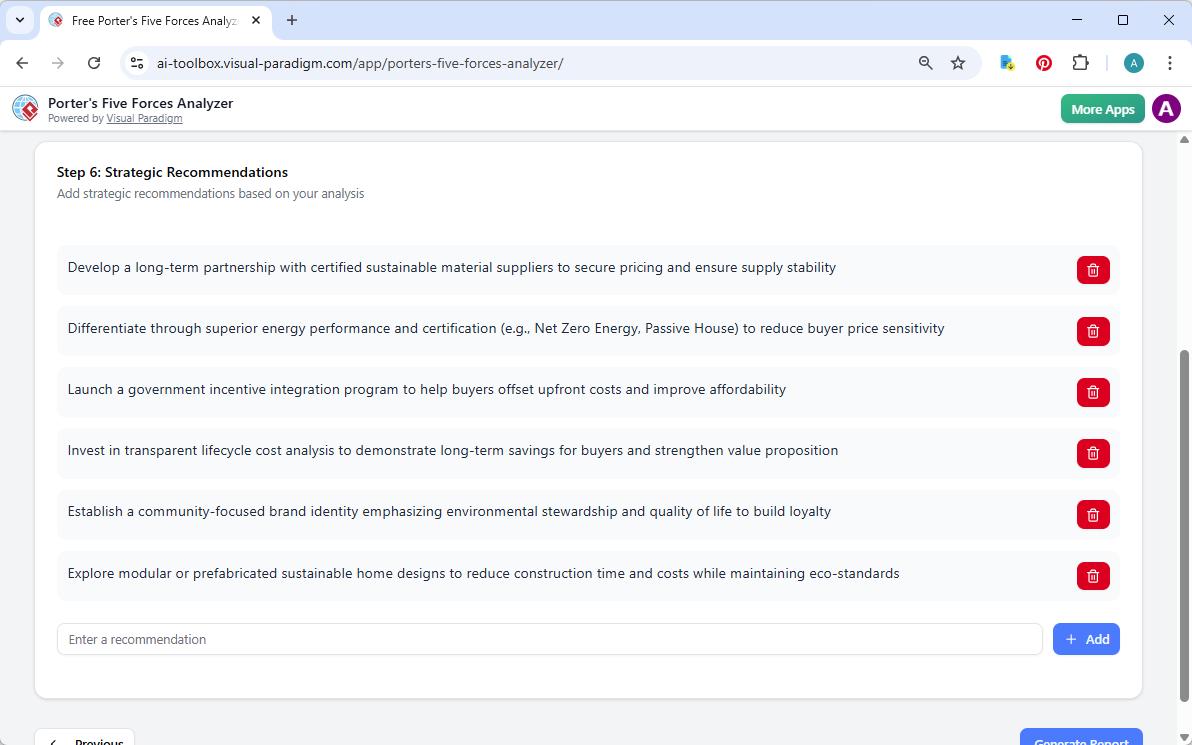This screenshot has height=745, width=1192.
Task: Delete the lifecycle cost analysis recommendation
Action: click(x=1093, y=453)
